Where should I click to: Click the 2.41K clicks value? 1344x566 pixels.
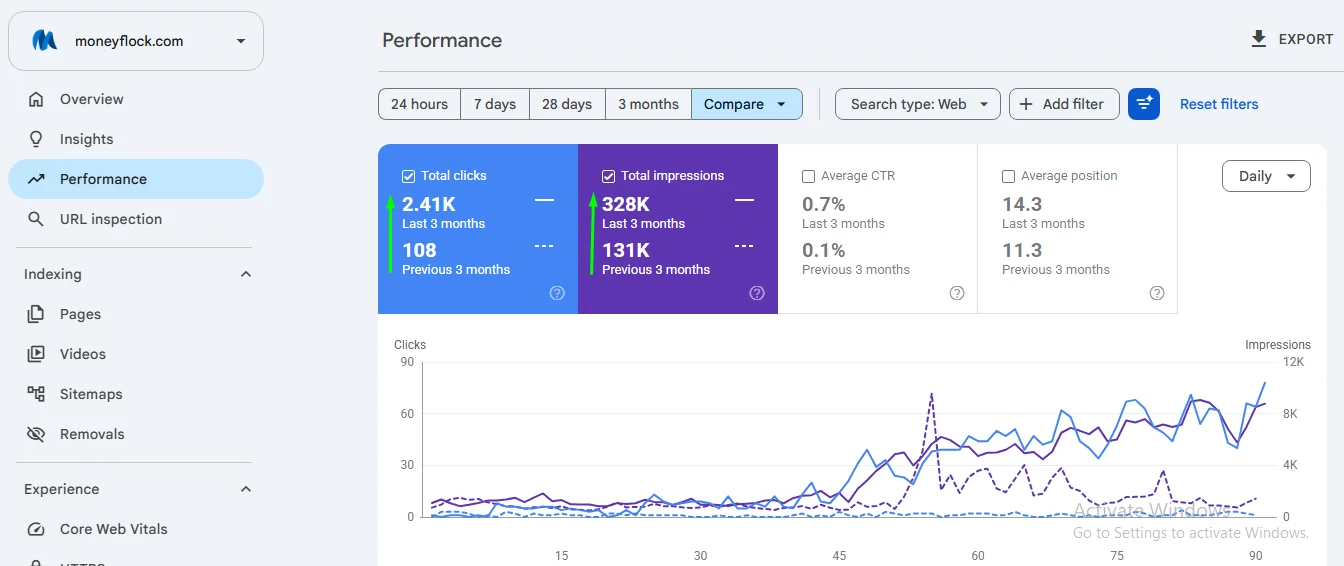[429, 204]
